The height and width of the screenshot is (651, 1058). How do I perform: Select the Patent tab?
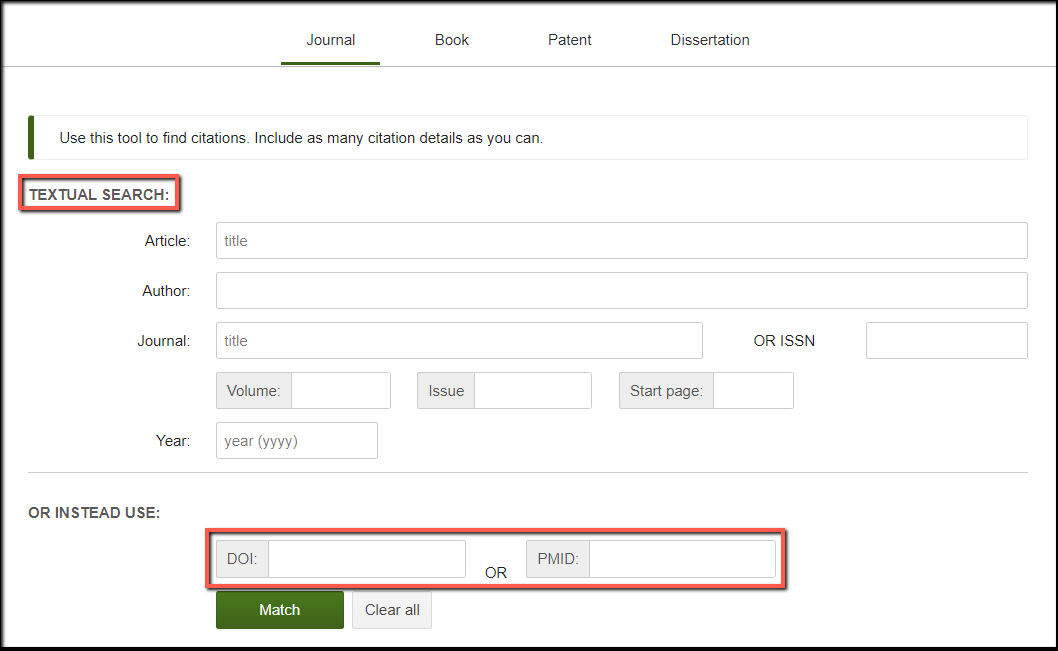pyautogui.click(x=569, y=40)
